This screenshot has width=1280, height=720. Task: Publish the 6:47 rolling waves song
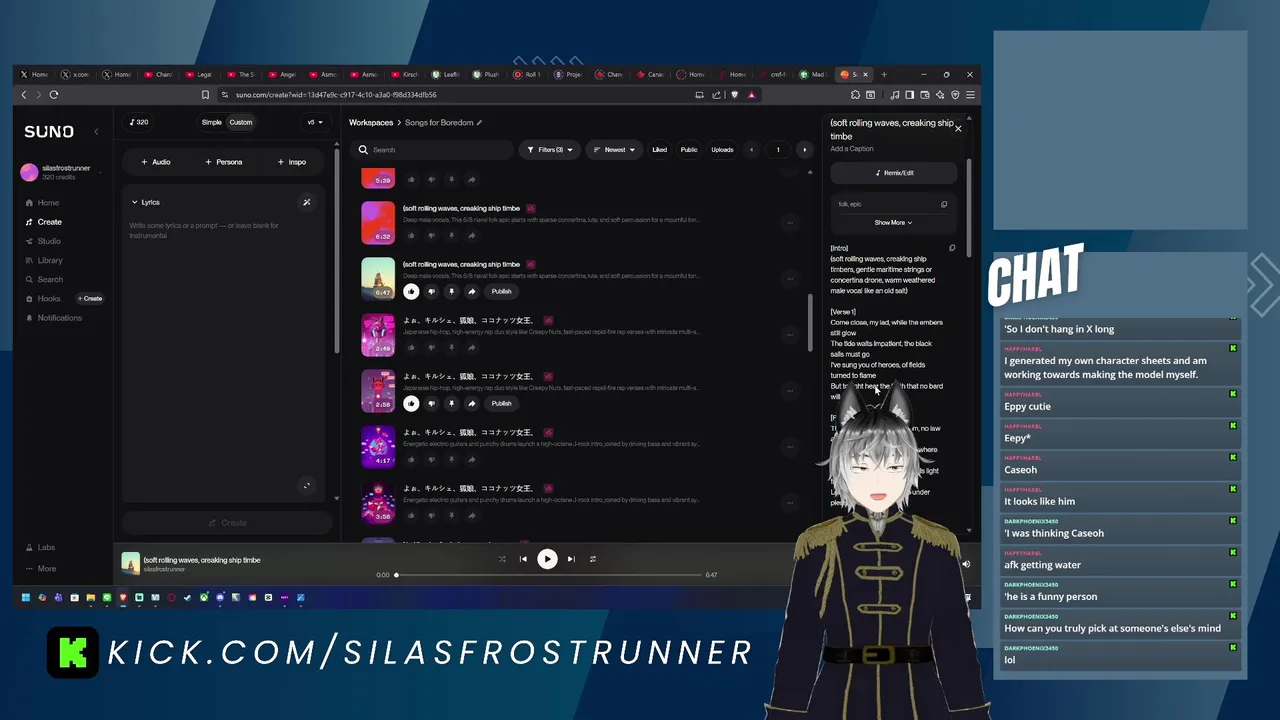501,291
